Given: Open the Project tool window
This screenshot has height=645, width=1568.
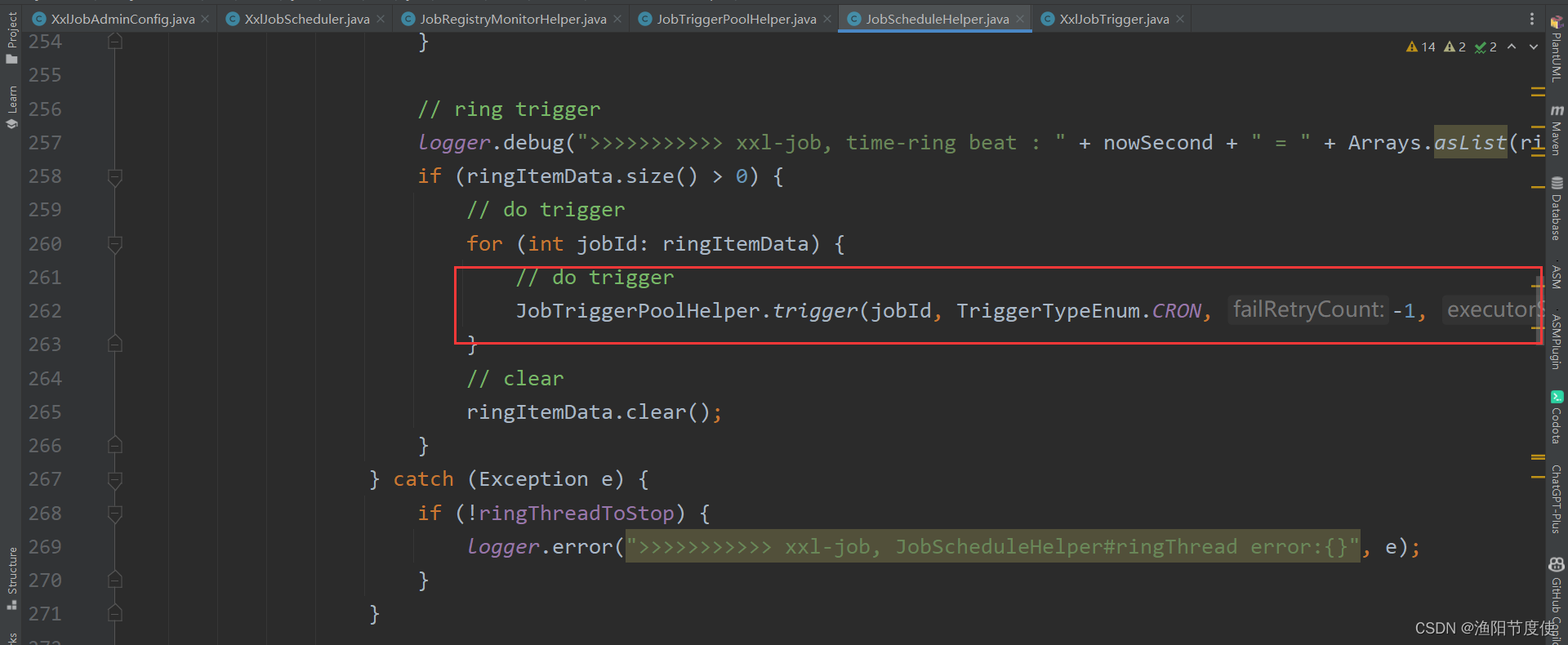Looking at the screenshot, I should (11, 37).
